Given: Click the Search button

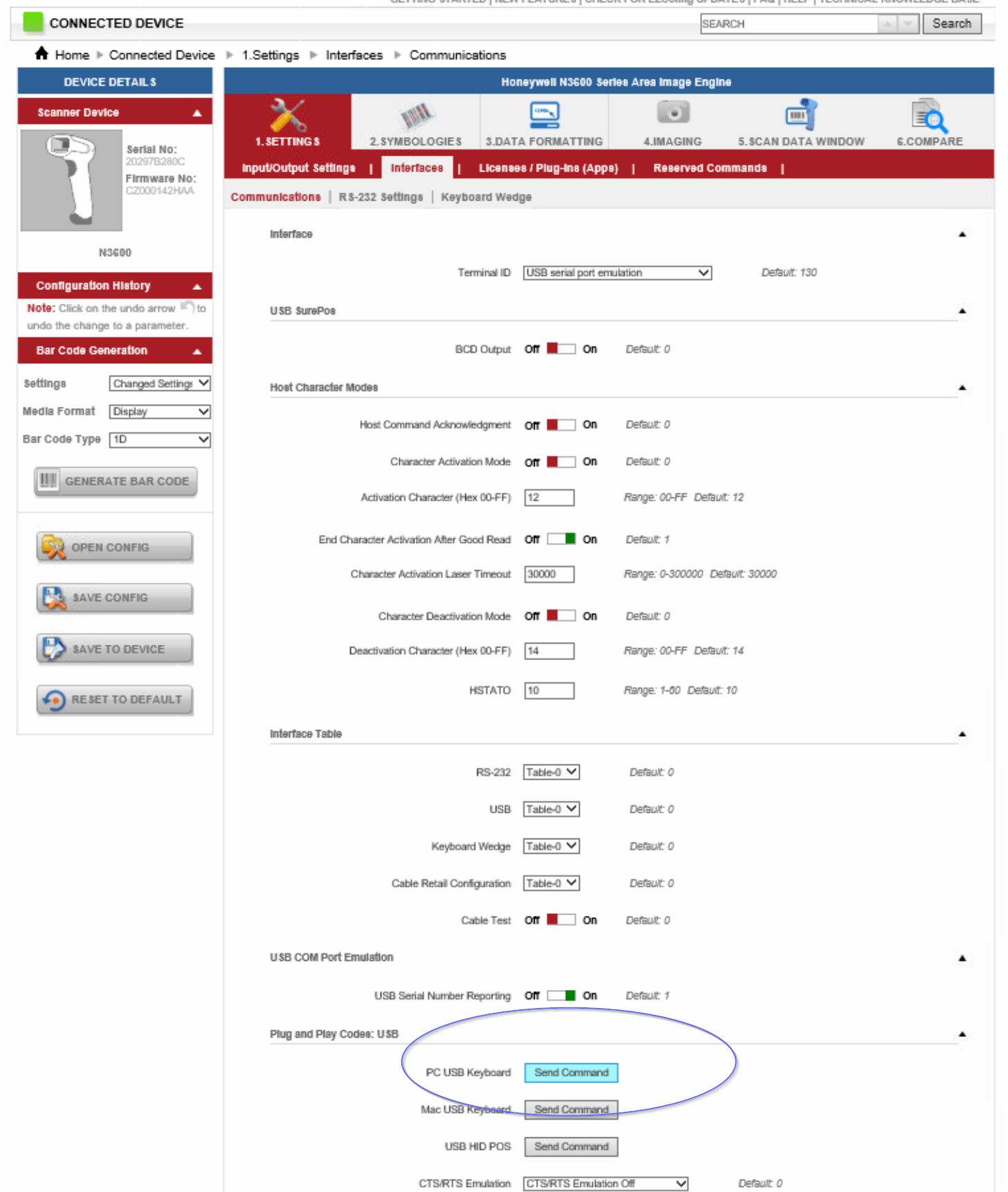Looking at the screenshot, I should tap(951, 24).
